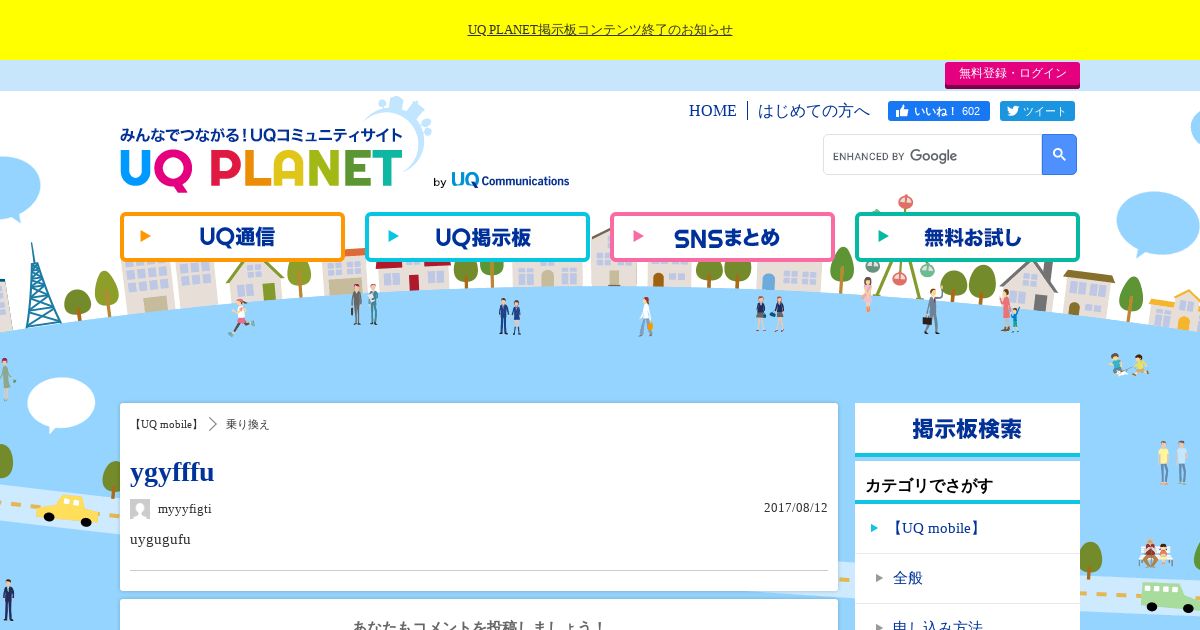
Task: Click the myyyfigti user avatar
Action: (140, 509)
